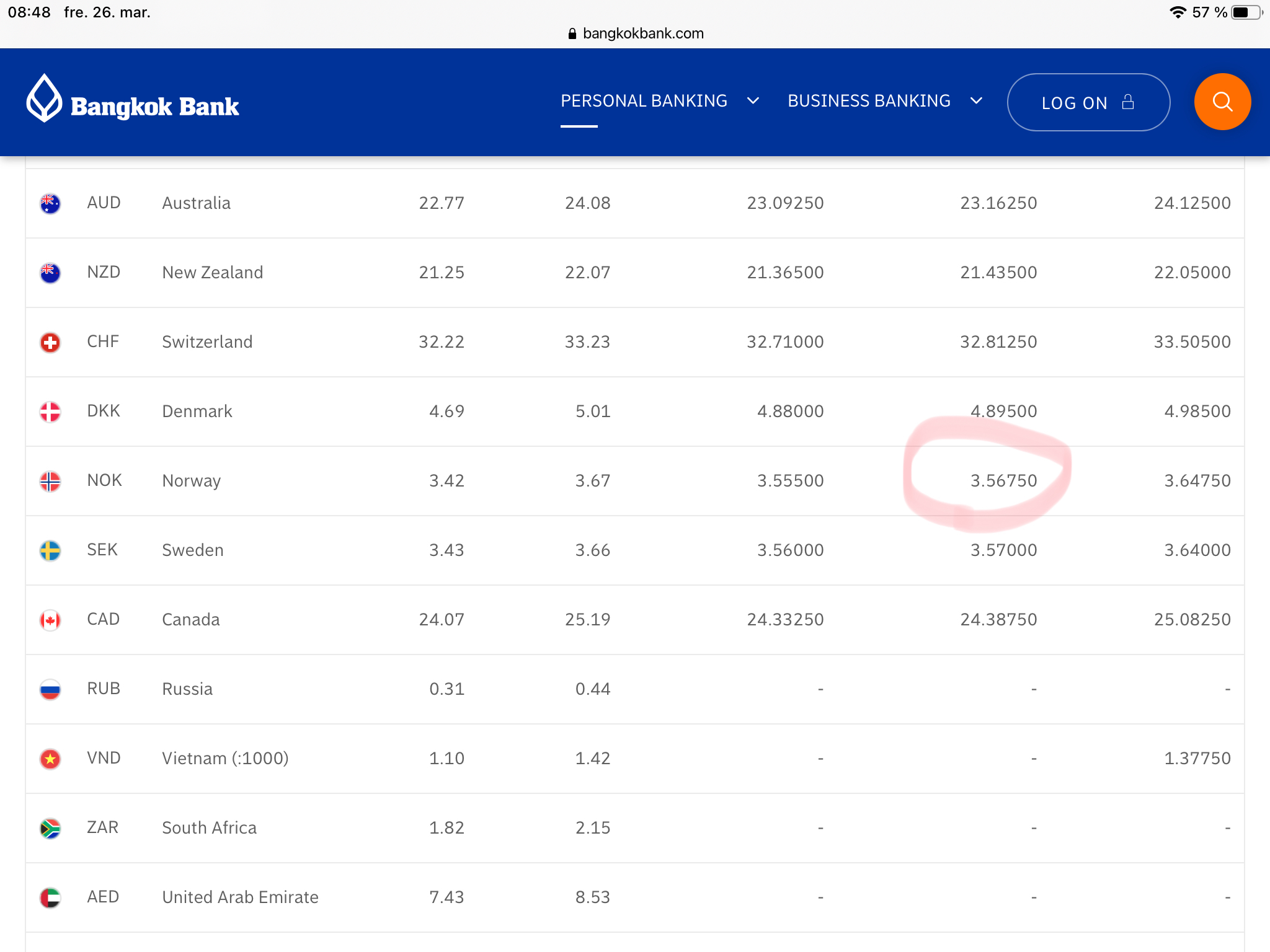Click the Sweden flag icon
The width and height of the screenshot is (1270, 952).
50,550
